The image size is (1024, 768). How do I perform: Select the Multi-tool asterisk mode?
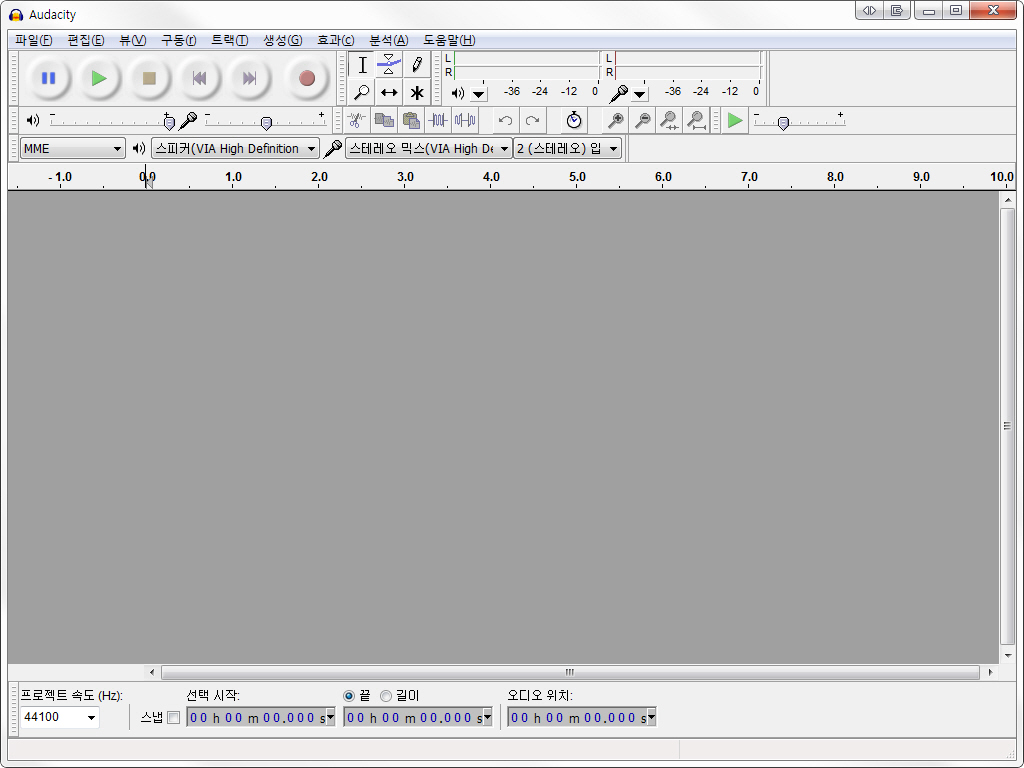coord(417,92)
